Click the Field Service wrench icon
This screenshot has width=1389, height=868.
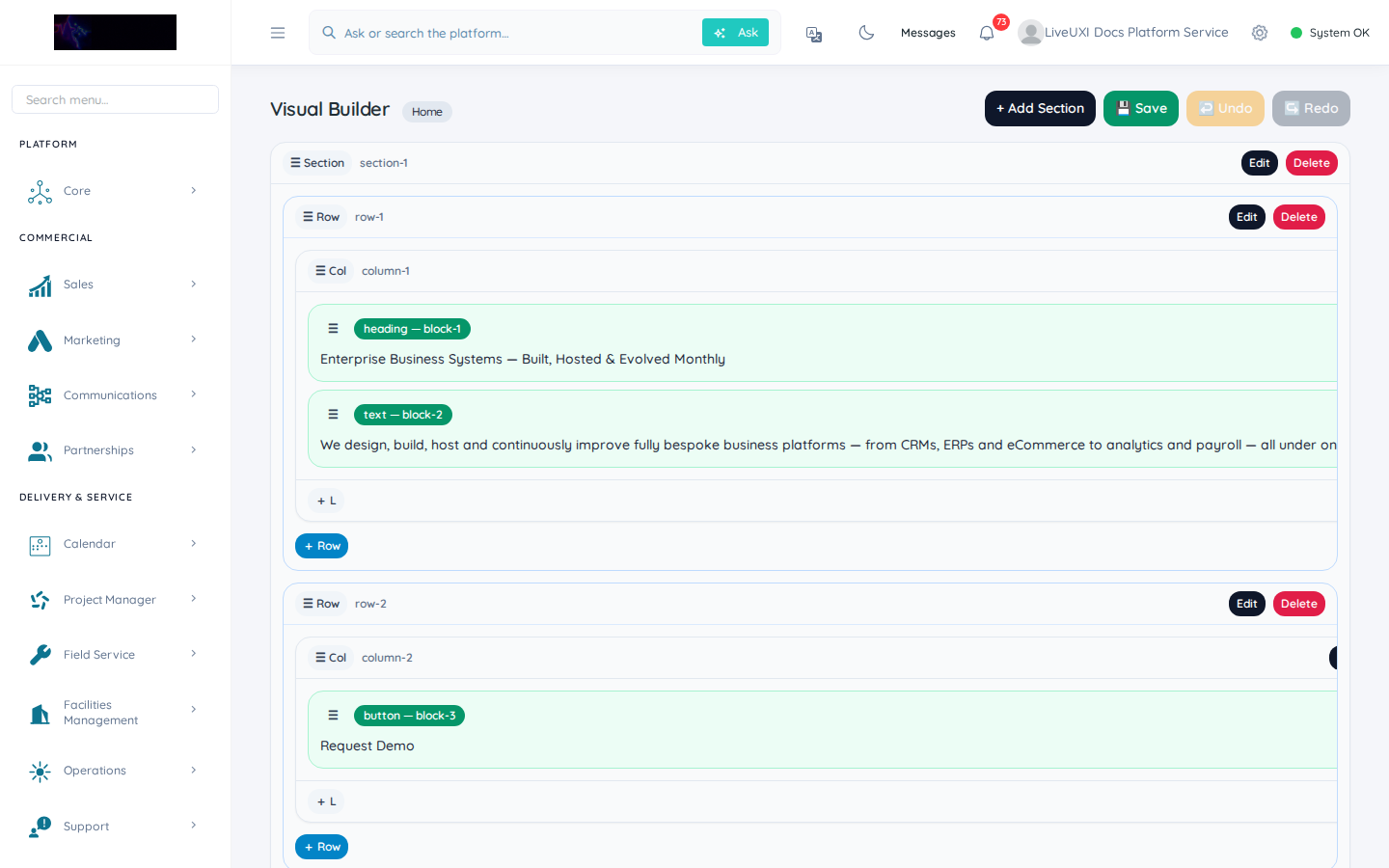click(40, 655)
